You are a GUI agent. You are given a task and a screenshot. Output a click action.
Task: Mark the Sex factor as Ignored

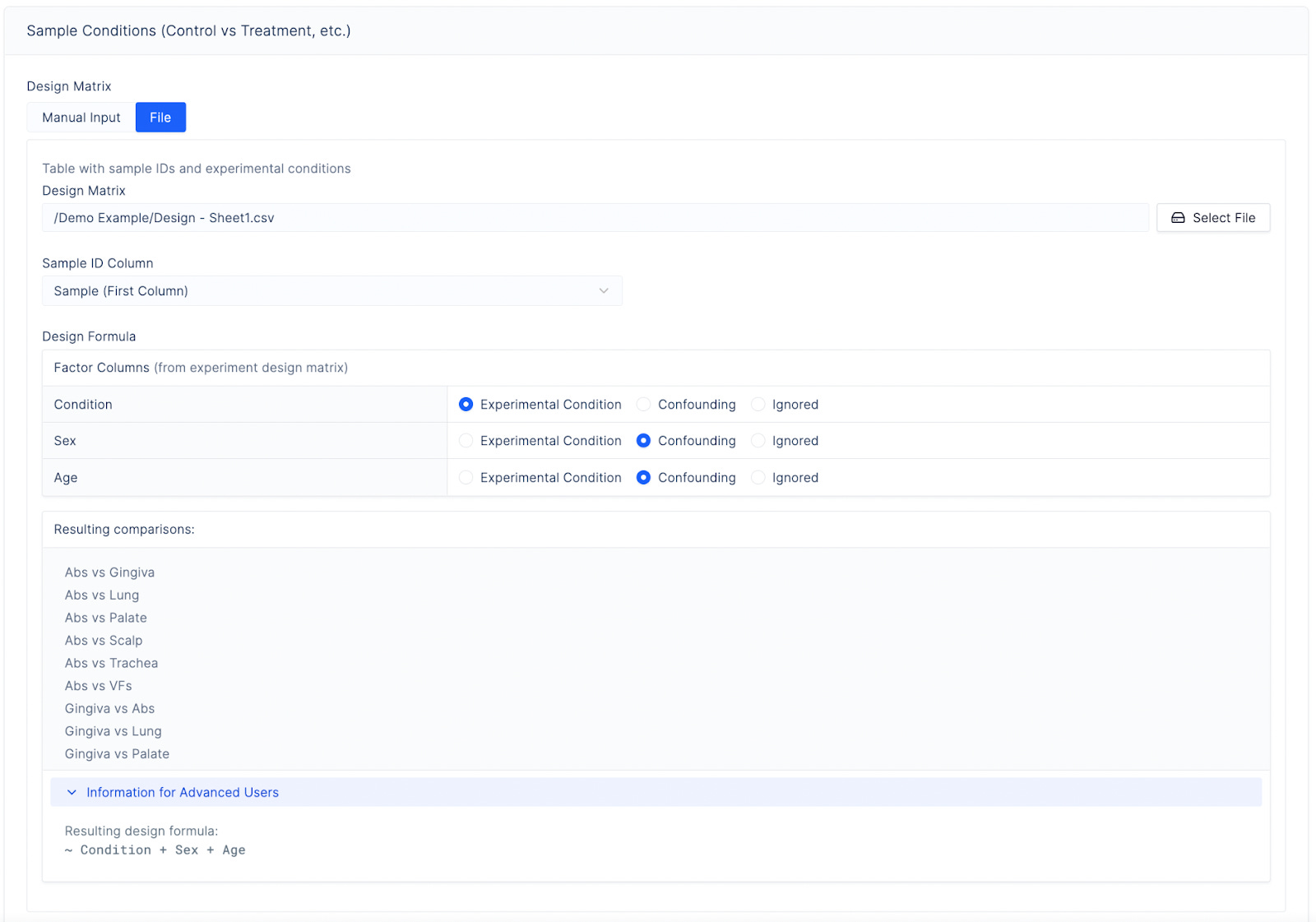click(x=758, y=440)
